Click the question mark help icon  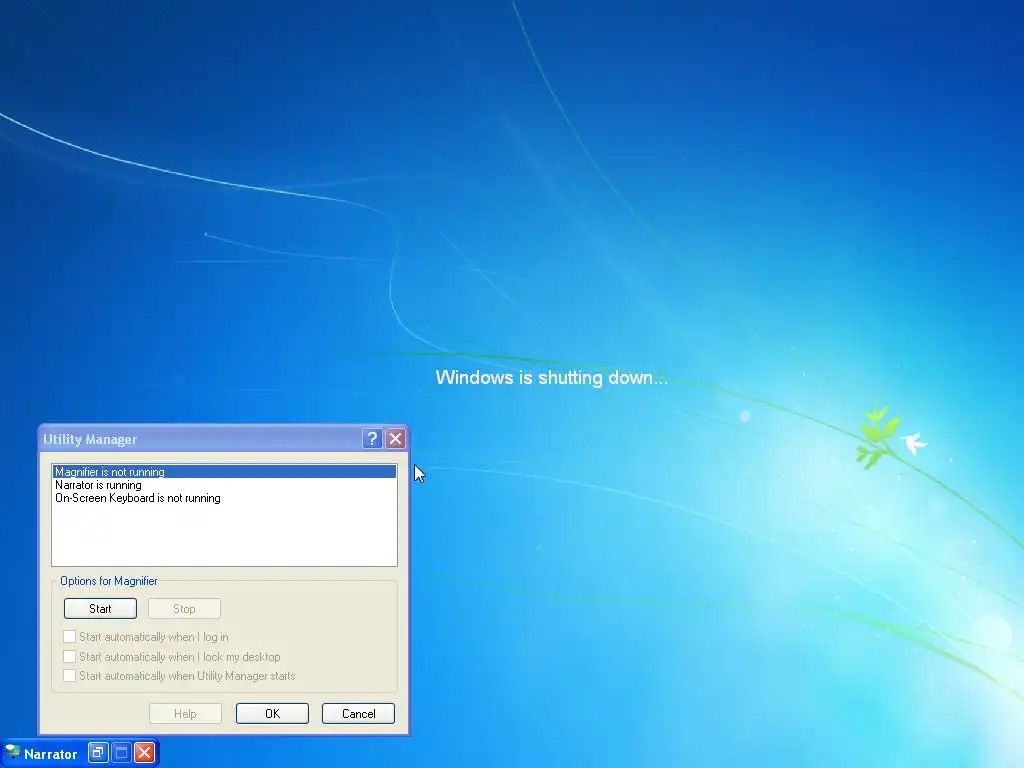click(x=372, y=438)
